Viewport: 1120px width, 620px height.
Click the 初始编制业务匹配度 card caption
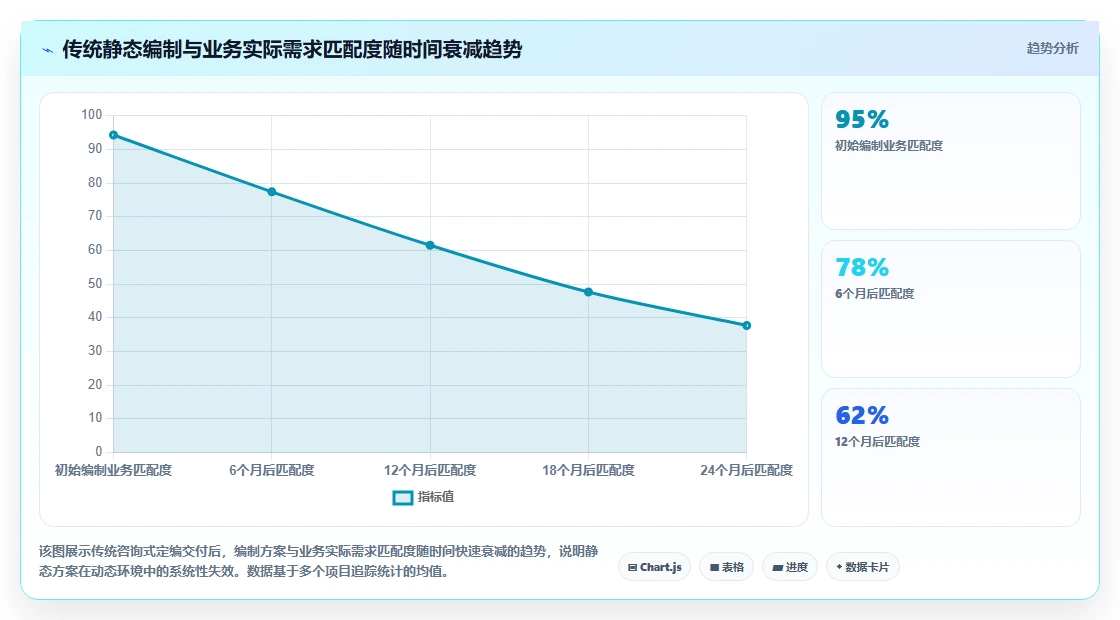pyautogui.click(x=889, y=146)
